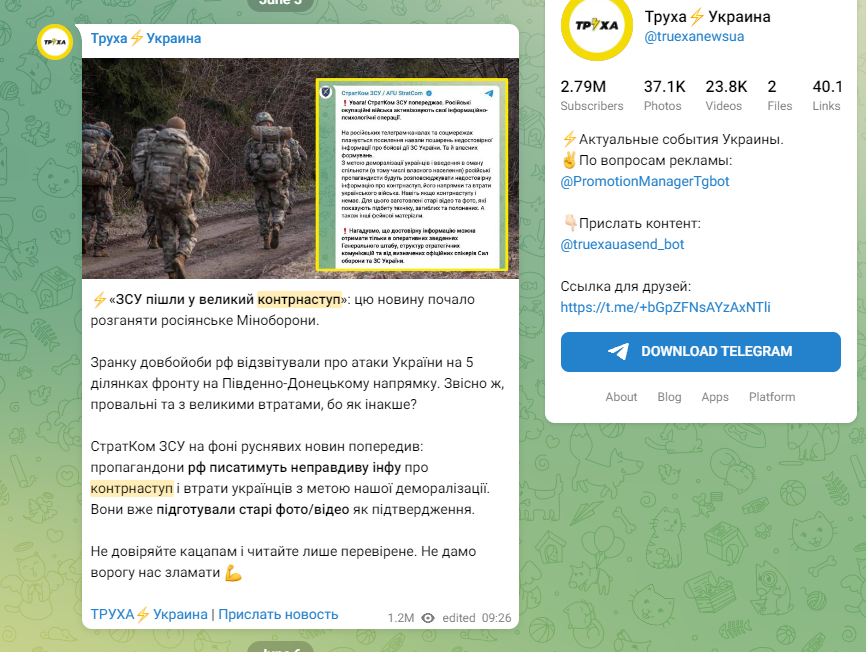Click the 2.79M Subscribers counter
866x652 pixels.
click(592, 96)
